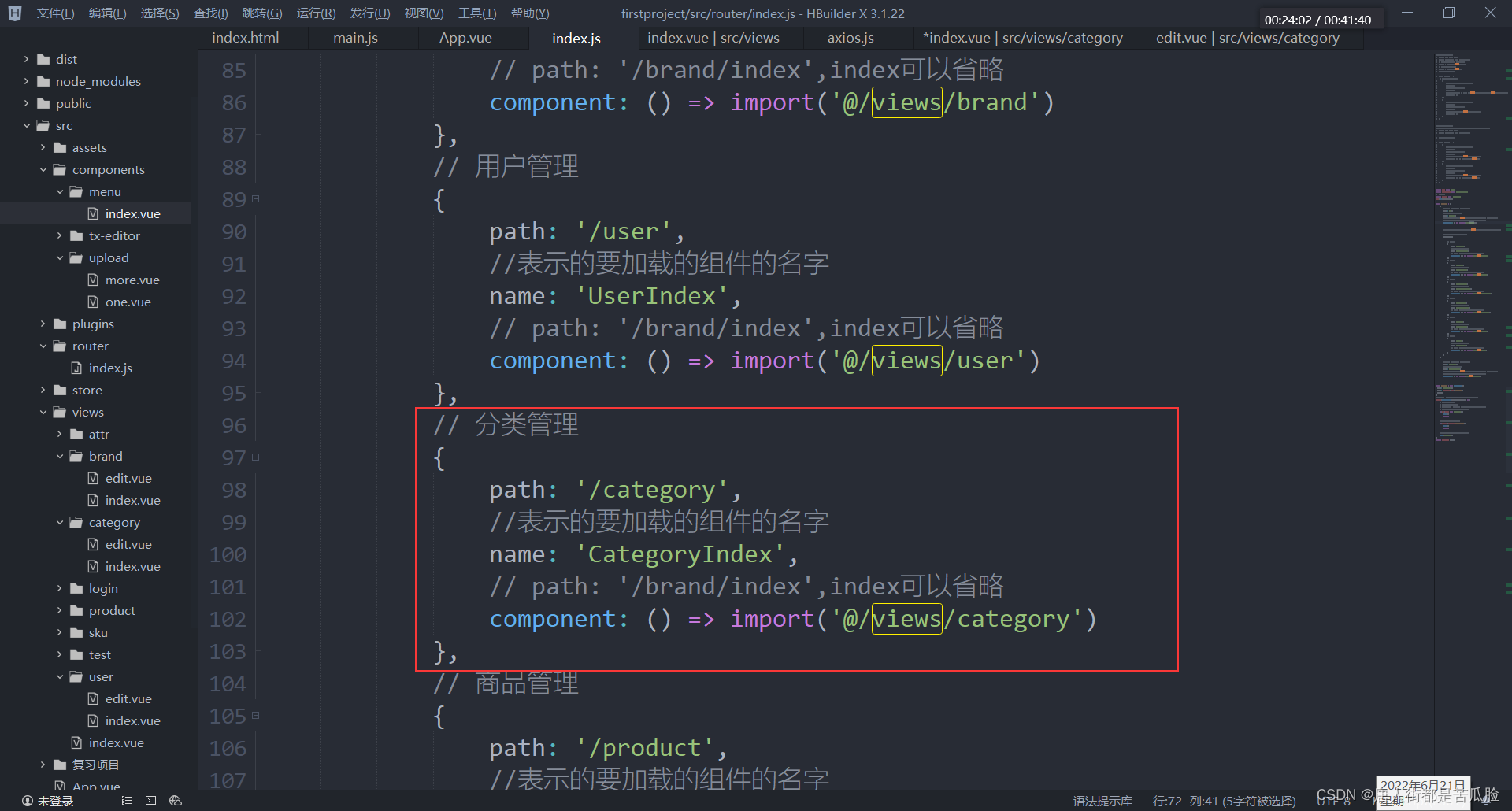Click the 复习项目 folder icon
1512x811 pixels.
tap(60, 765)
